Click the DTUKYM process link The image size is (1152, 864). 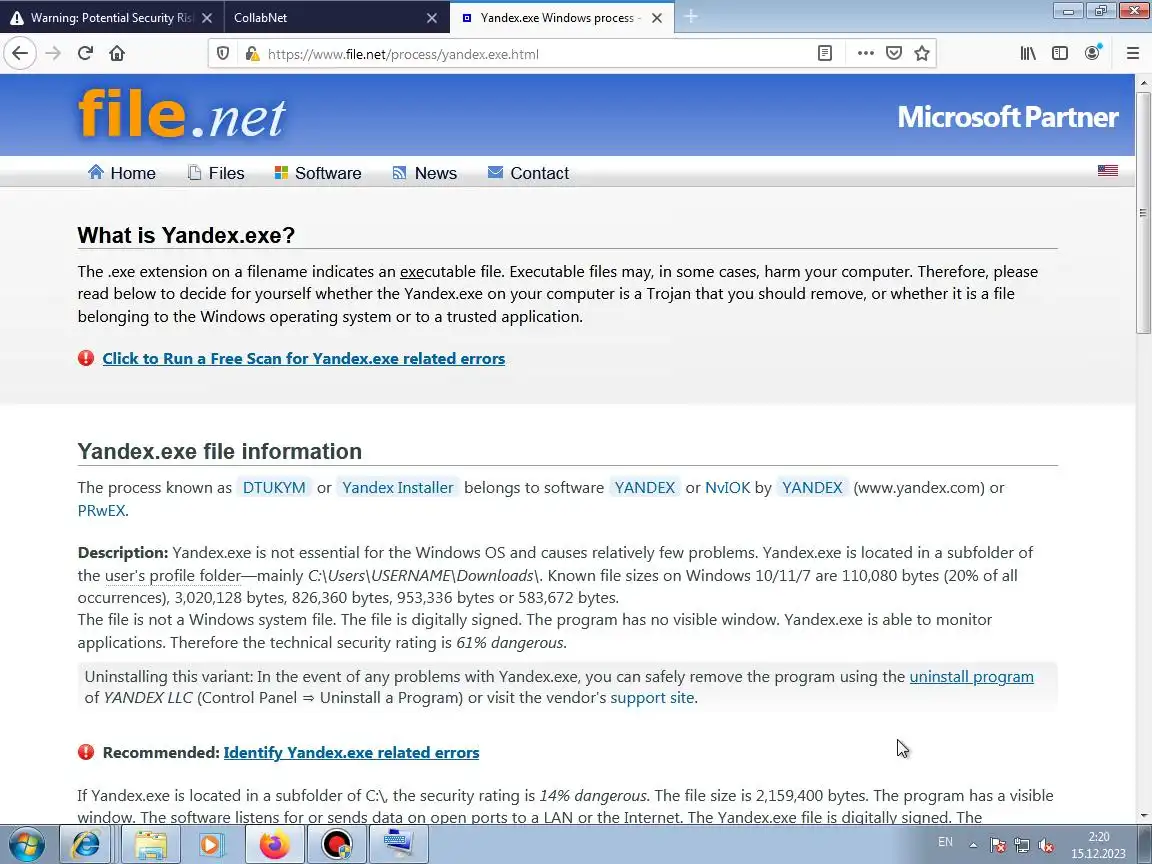(274, 488)
